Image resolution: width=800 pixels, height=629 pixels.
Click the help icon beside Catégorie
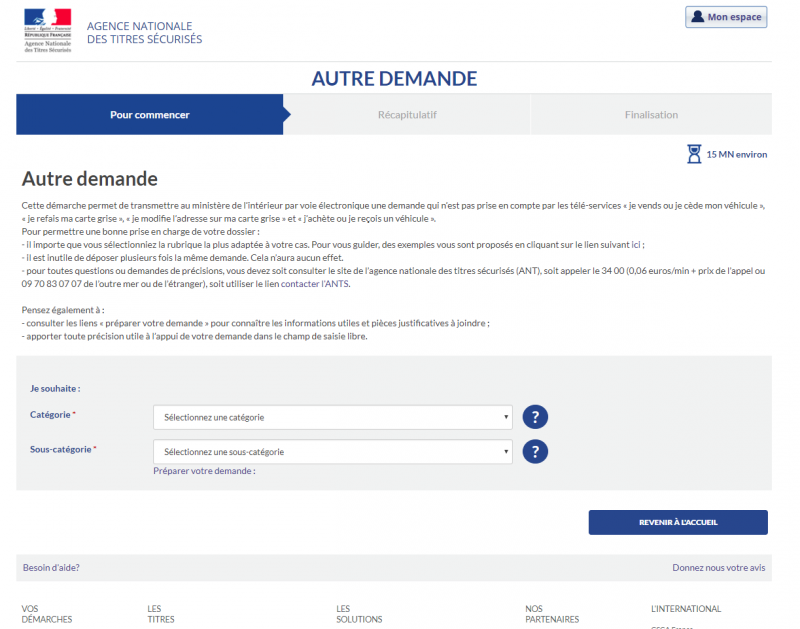pyautogui.click(x=535, y=417)
